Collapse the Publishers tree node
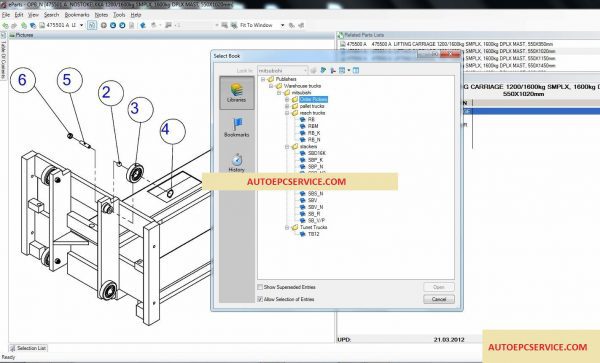 [x=263, y=79]
